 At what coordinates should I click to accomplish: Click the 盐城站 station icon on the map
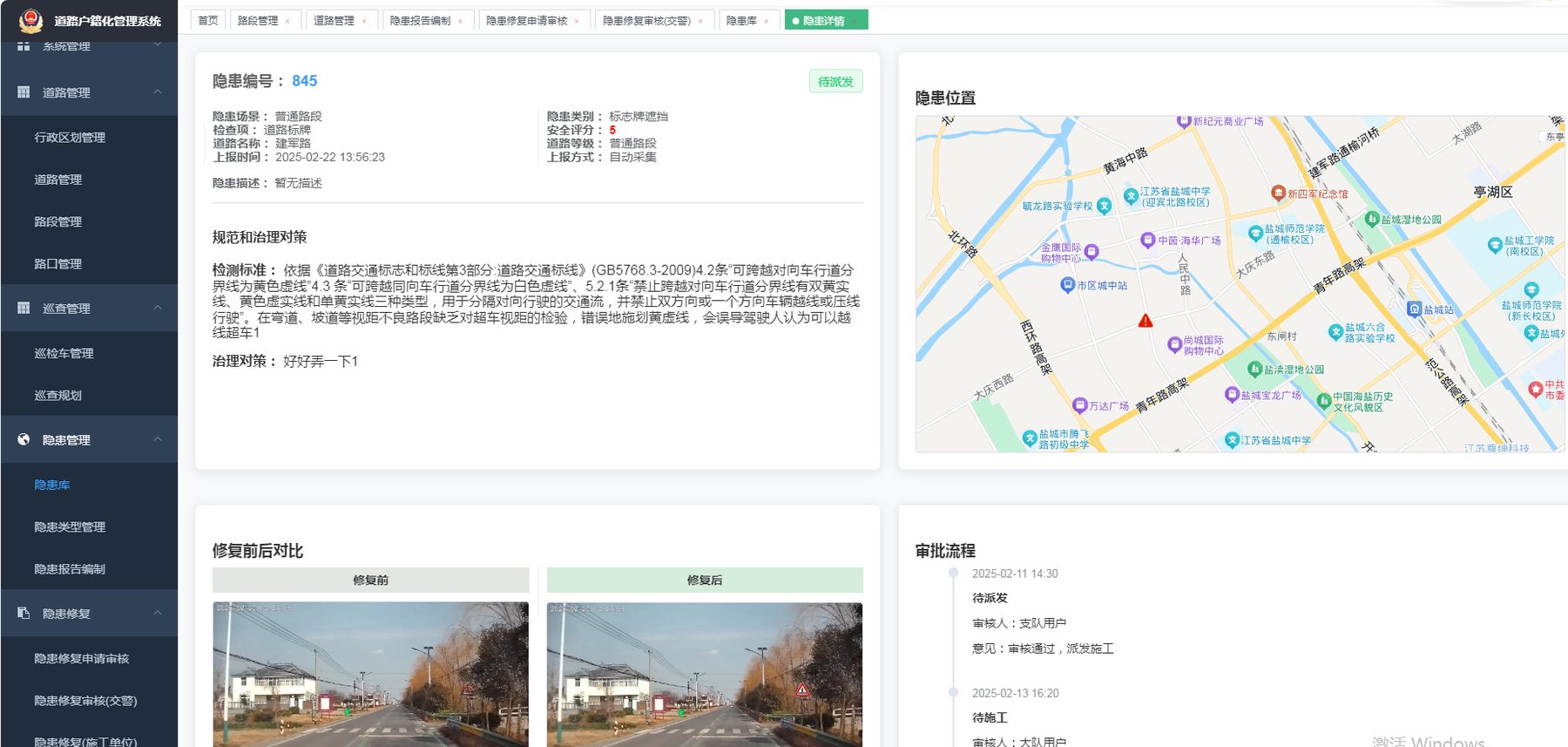coord(1415,309)
